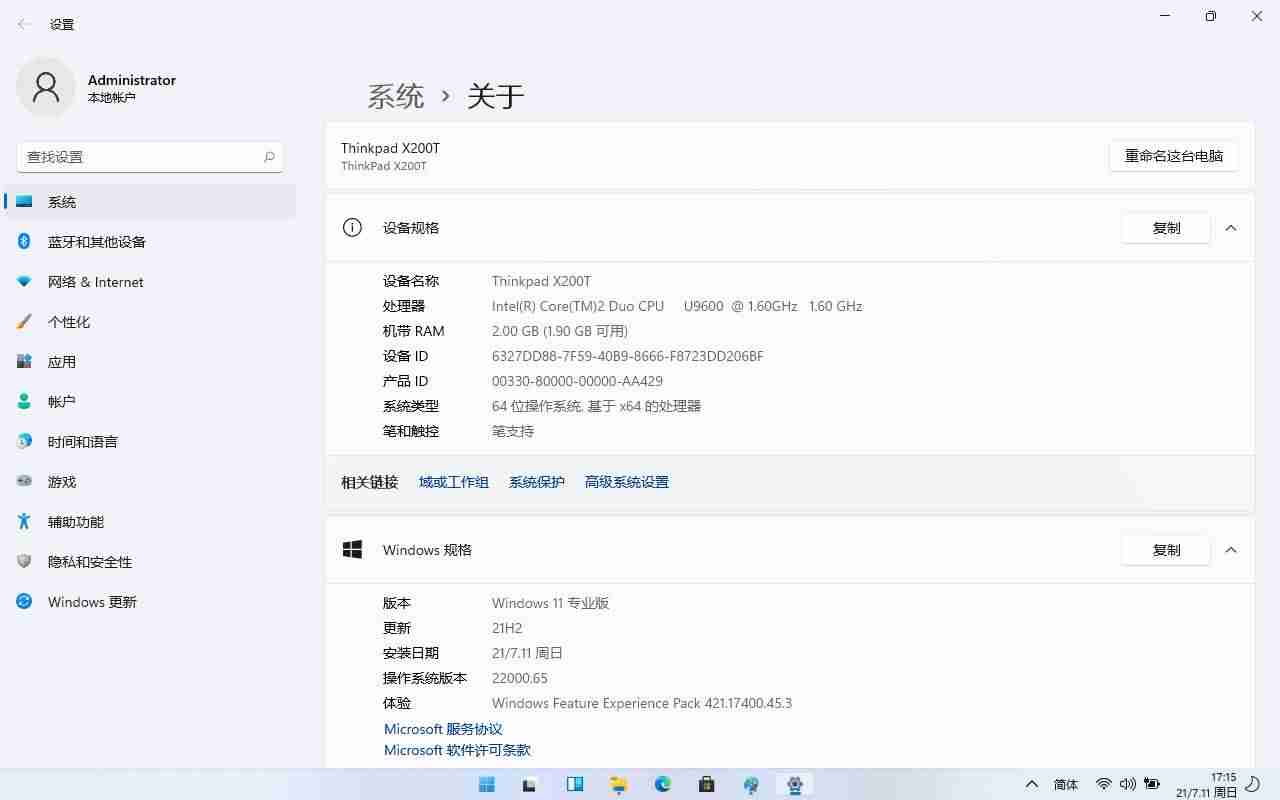The height and width of the screenshot is (800, 1280).
Task: Open Microsoft Store from the taskbar
Action: pos(707,785)
